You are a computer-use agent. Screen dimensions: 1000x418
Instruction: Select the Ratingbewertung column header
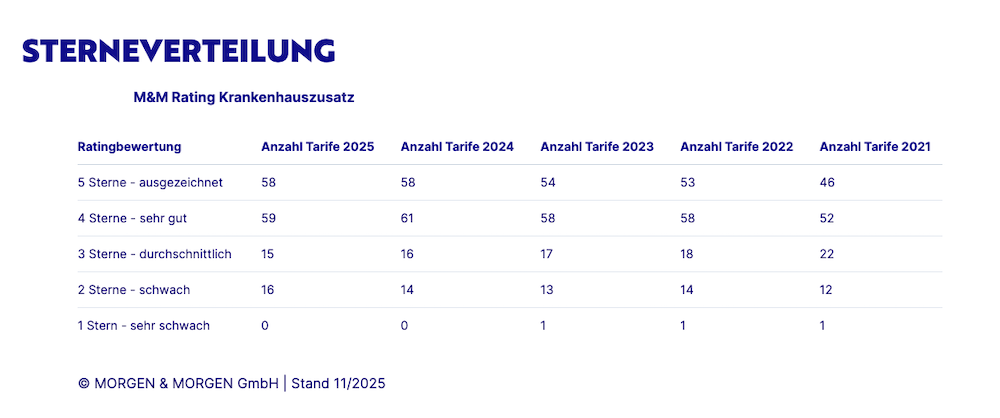click(129, 147)
